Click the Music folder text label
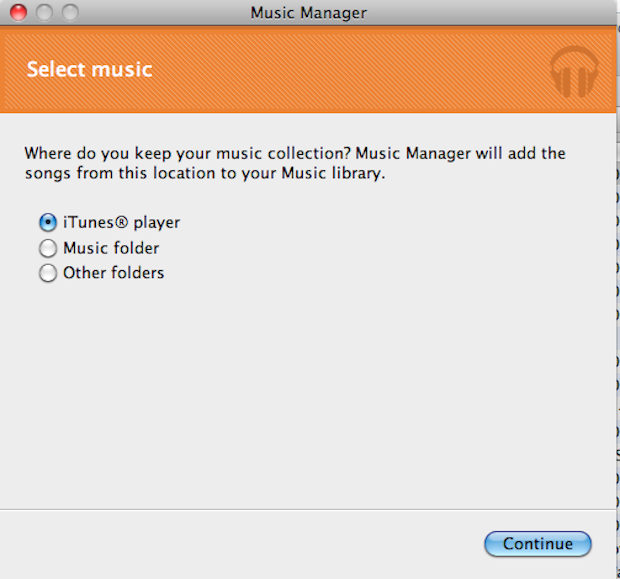The image size is (620, 579). (111, 248)
